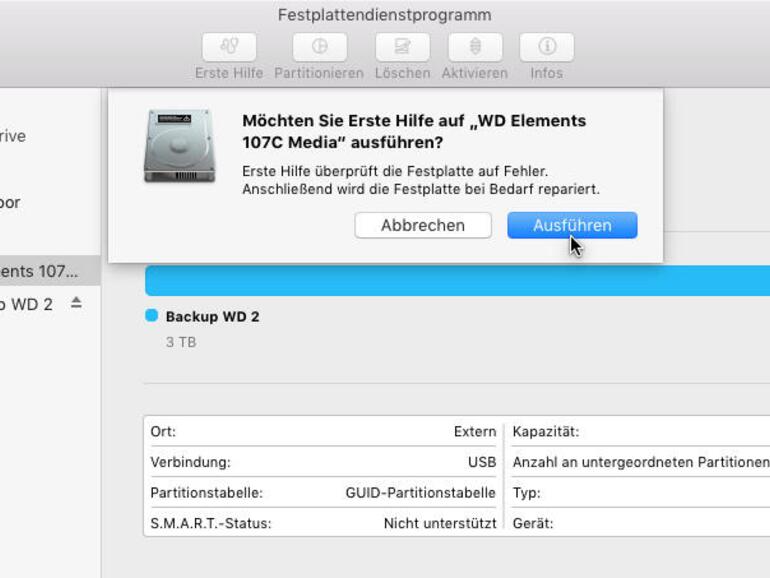
Task: Click the Löschen toolbar label text
Action: tap(403, 73)
